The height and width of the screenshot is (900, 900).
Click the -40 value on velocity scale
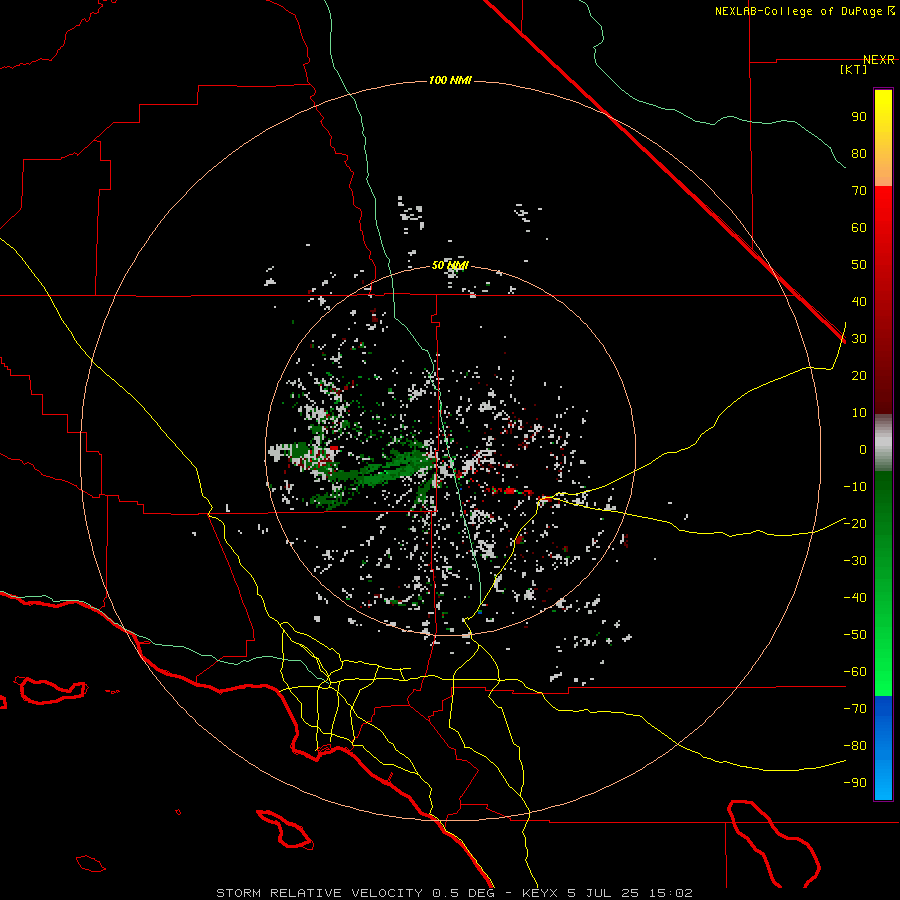point(855,598)
